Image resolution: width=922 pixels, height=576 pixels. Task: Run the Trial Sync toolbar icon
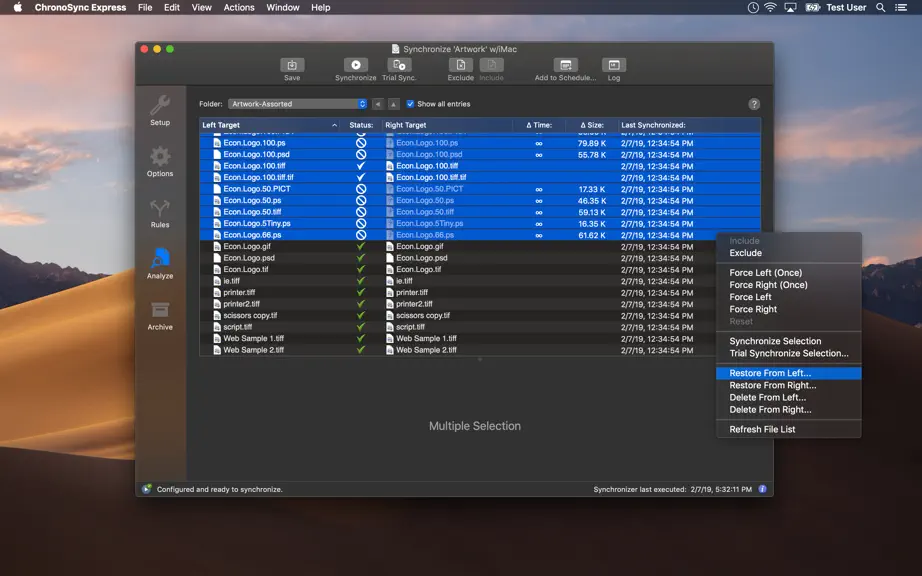399,65
